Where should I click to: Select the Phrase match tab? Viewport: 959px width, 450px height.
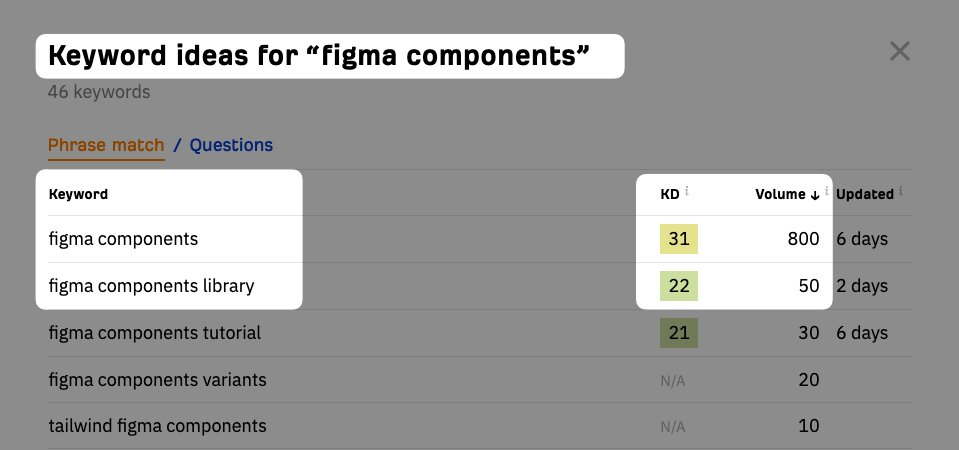106,145
